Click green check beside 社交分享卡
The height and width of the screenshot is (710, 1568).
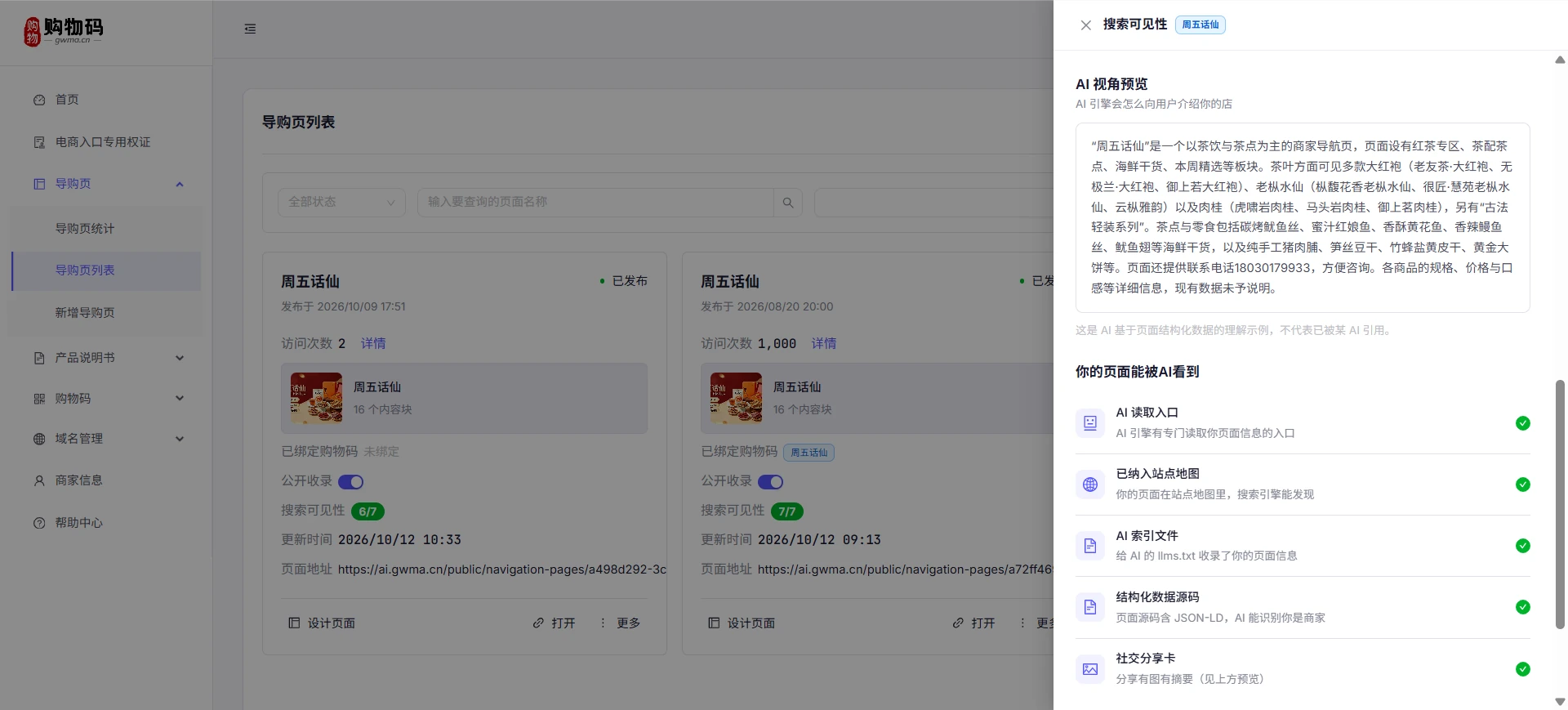click(1523, 669)
